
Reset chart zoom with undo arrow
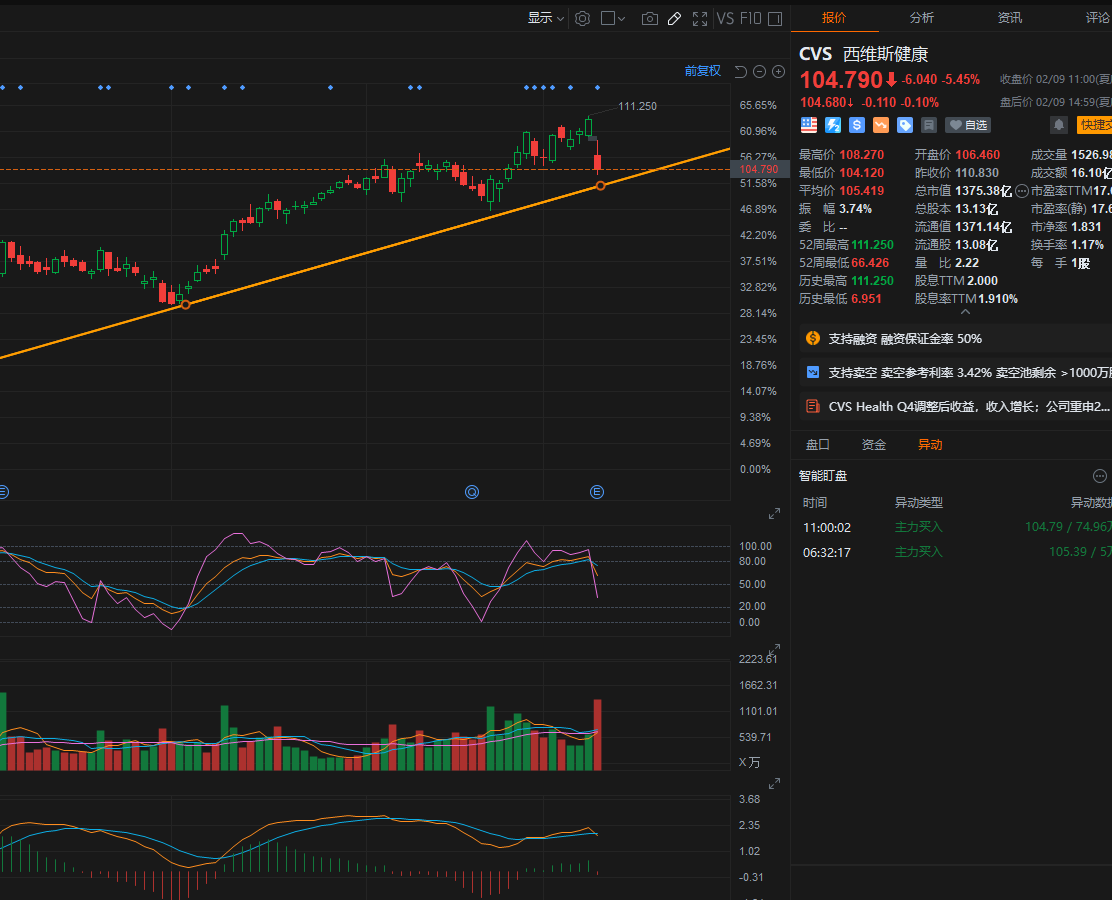[x=741, y=72]
